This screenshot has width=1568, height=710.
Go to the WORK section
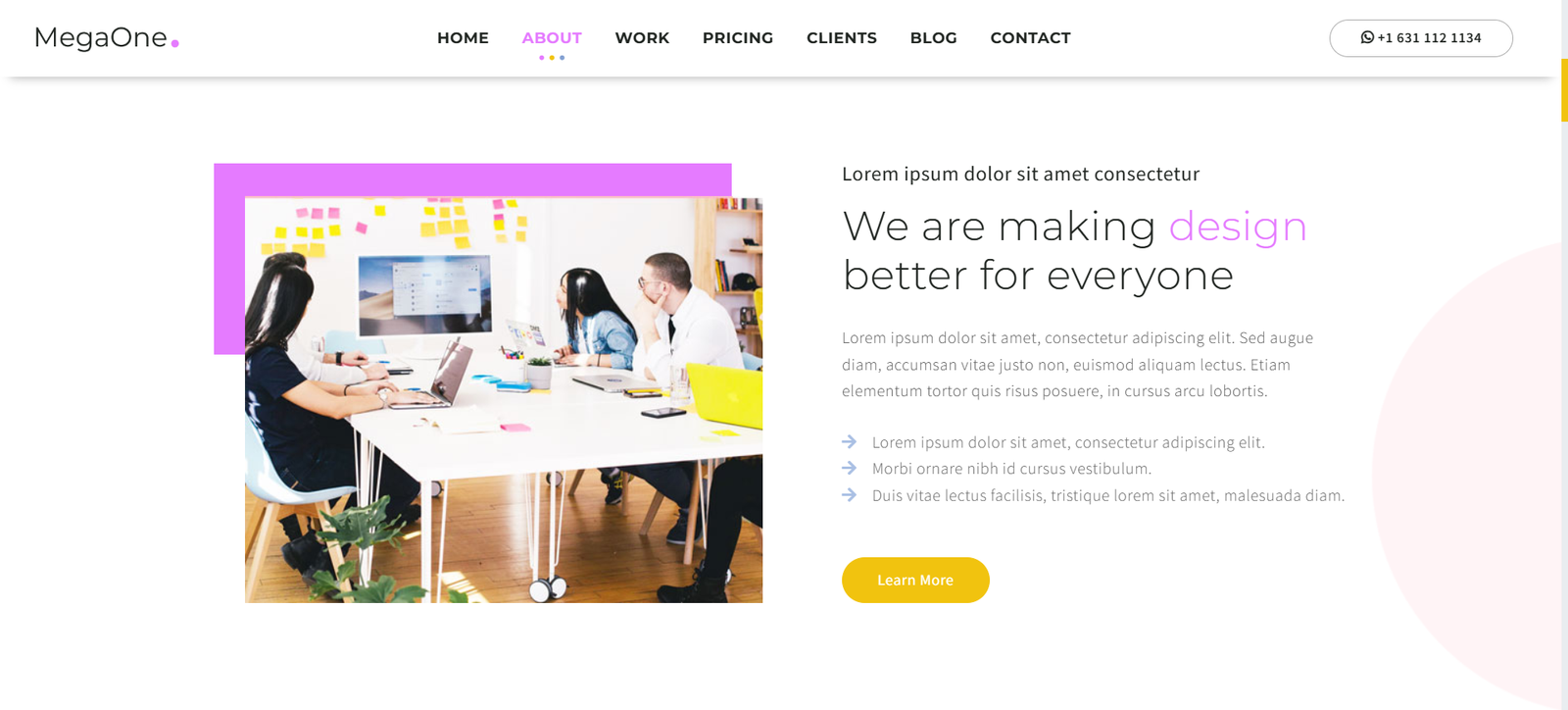click(x=642, y=37)
